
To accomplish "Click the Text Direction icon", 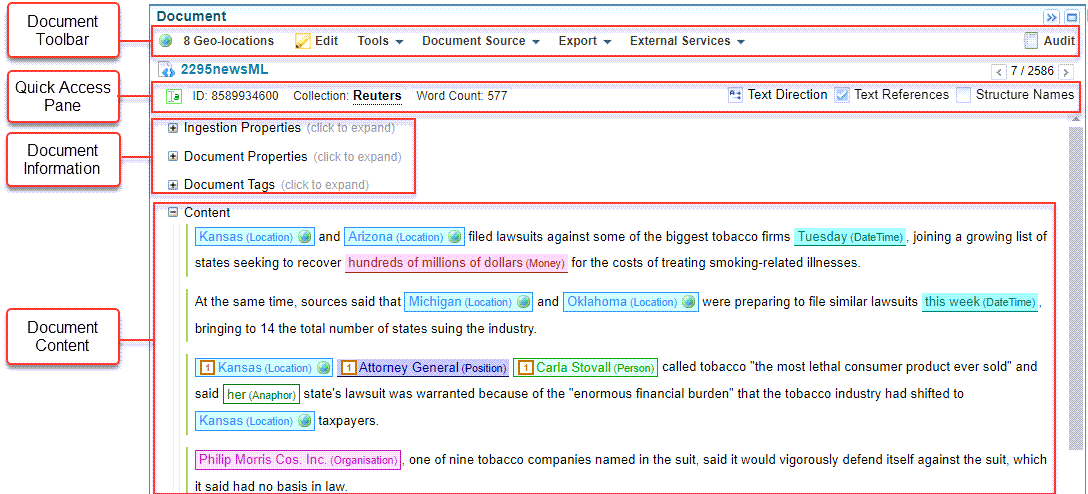I will [735, 95].
